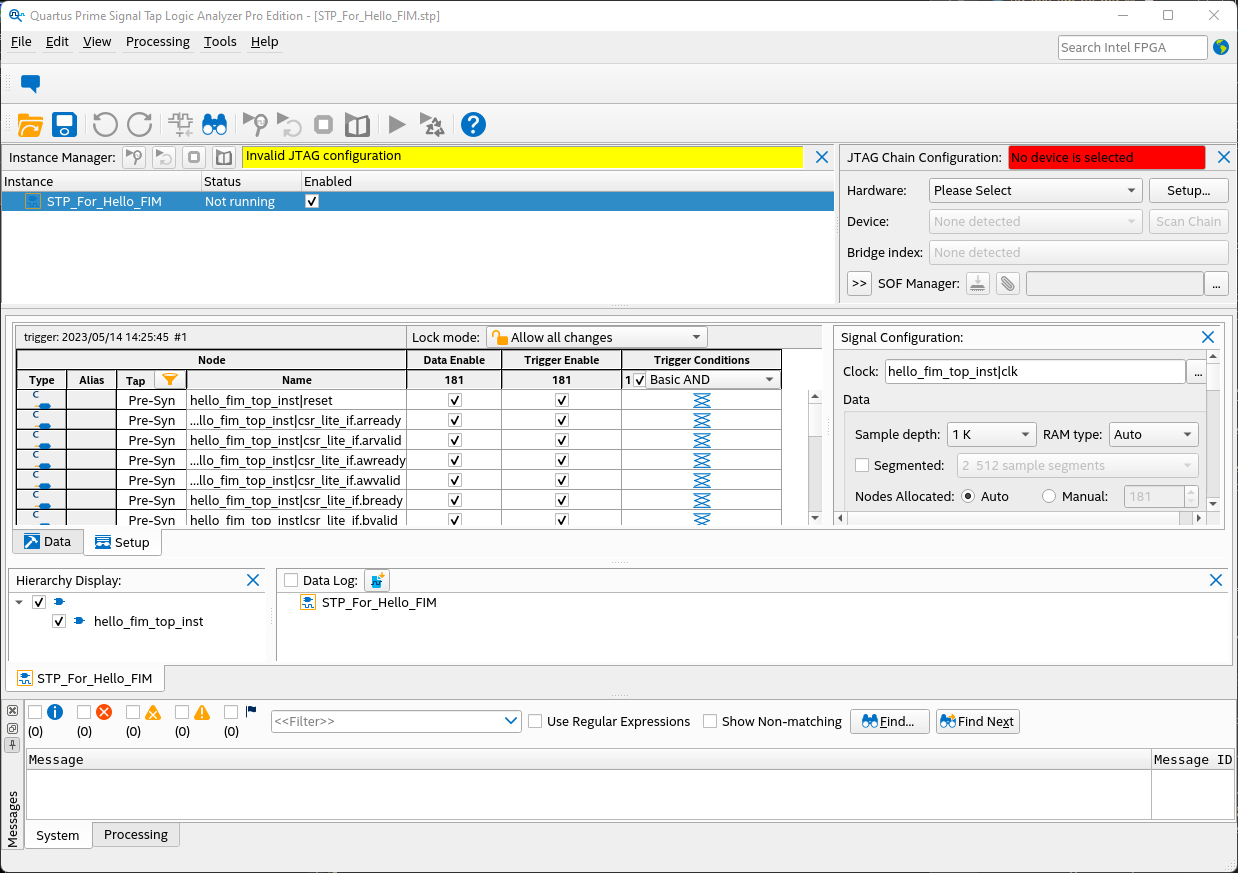Screen dimensions: 1238x873
Task: Open the Processing menu
Action: (157, 41)
